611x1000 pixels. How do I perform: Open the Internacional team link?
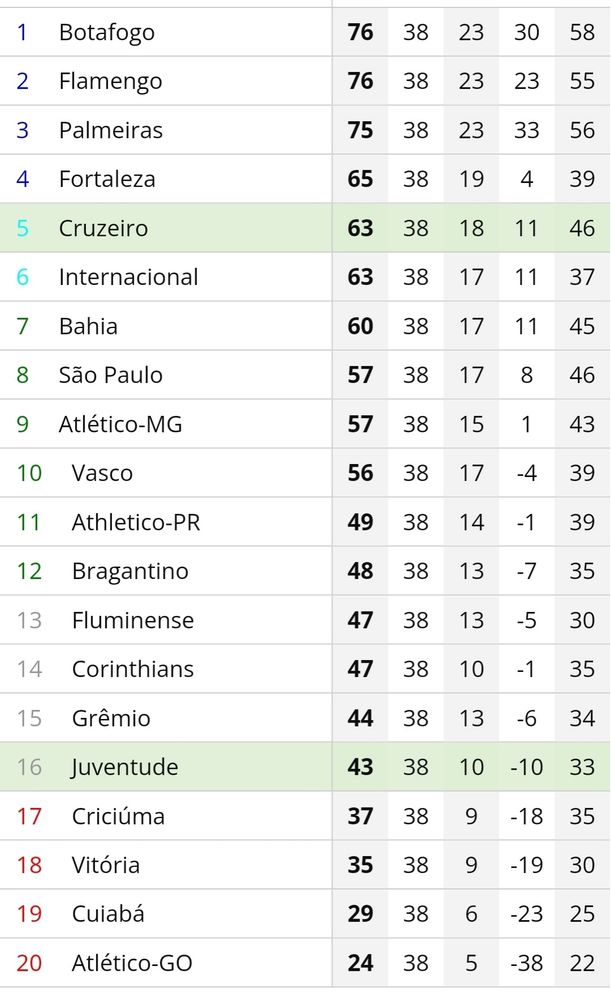click(128, 277)
